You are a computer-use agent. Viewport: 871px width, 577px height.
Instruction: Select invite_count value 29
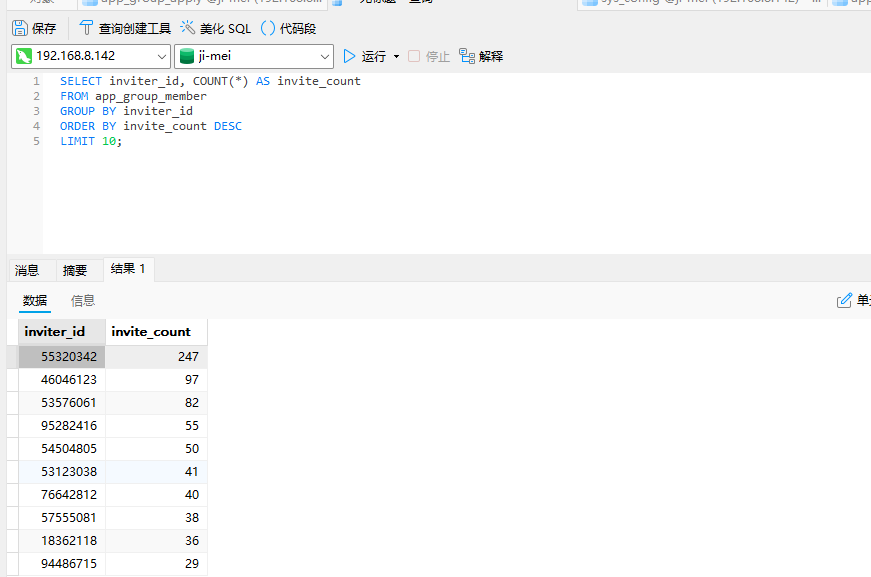point(157,564)
